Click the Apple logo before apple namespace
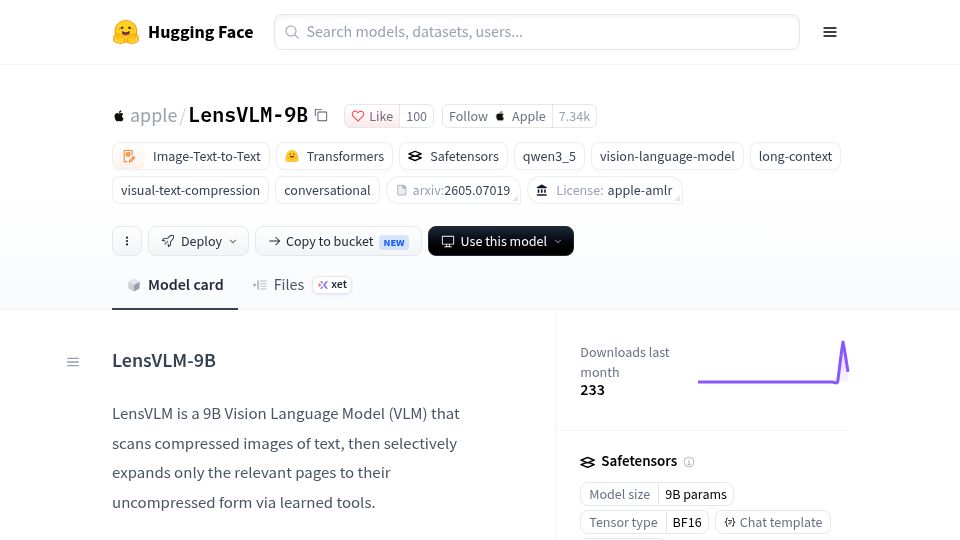This screenshot has width=960, height=540. 119,116
